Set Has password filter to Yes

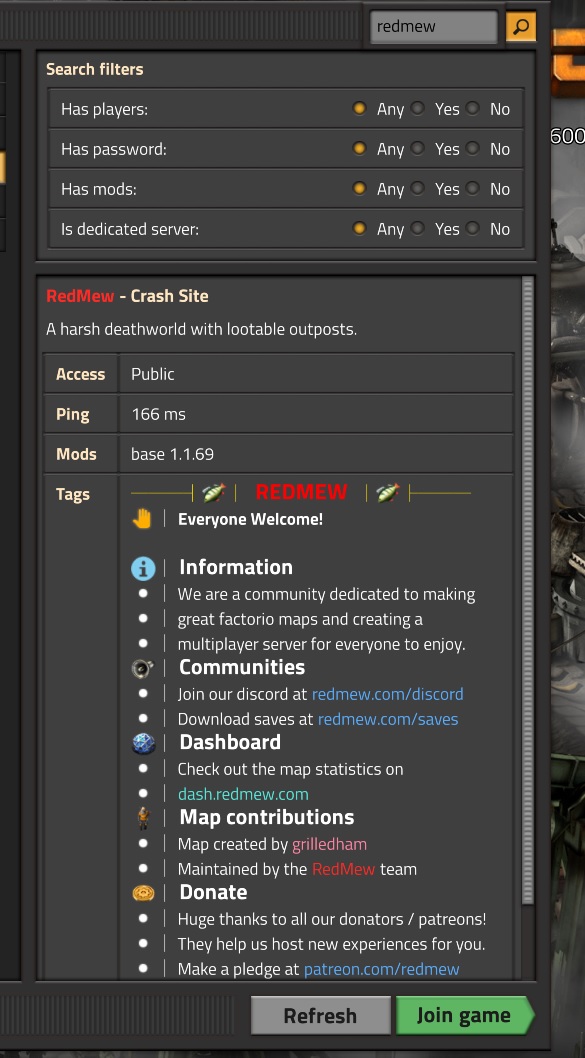click(x=418, y=148)
